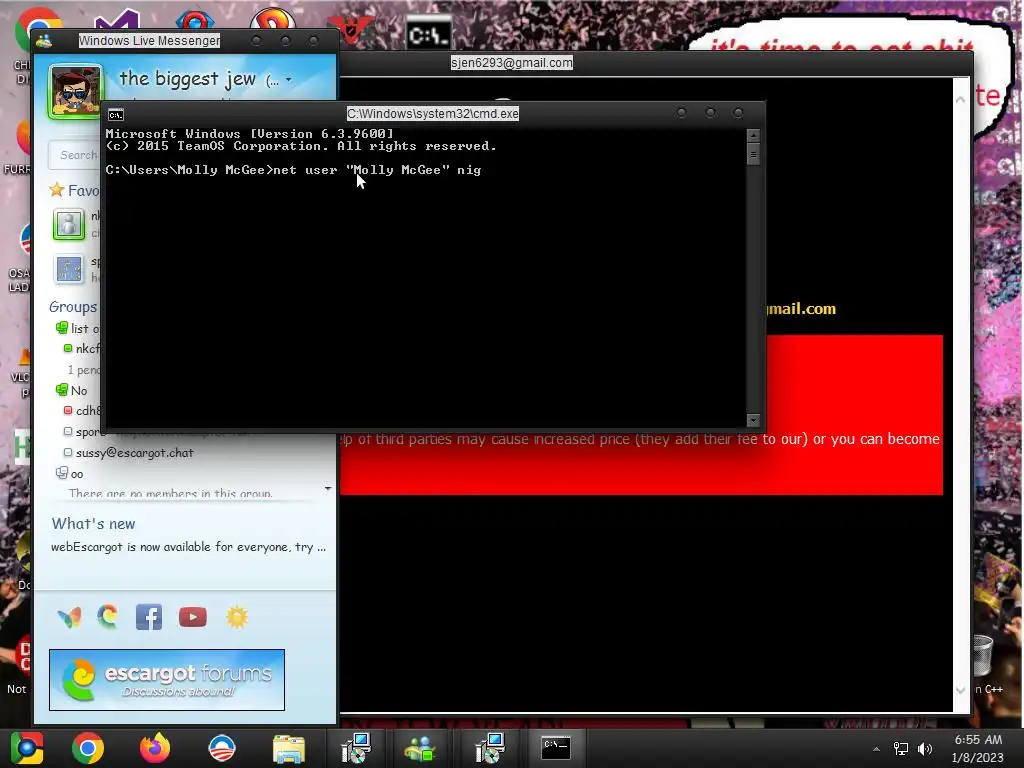
Task: Switch to Windows Live Messenger taskbar icon
Action: pos(420,748)
